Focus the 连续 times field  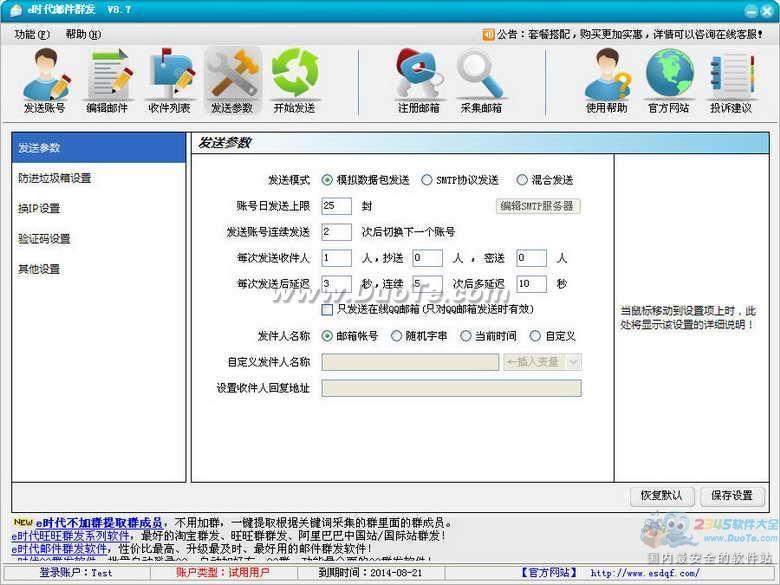click(427, 284)
